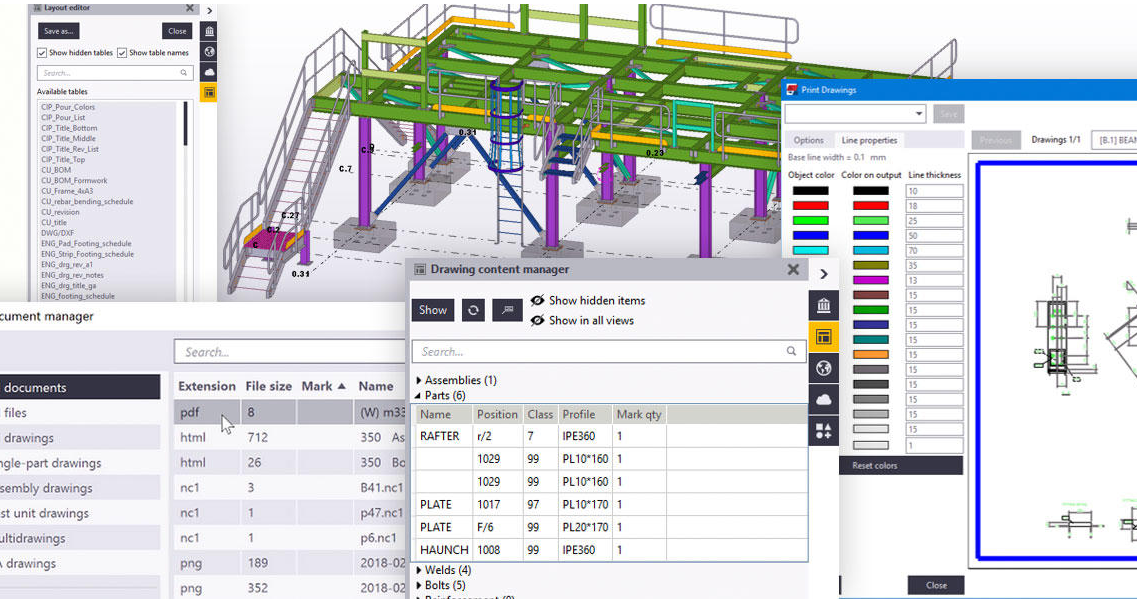This screenshot has width=1137, height=611.
Task: Open globe icon in Layout editor side pane
Action: [209, 52]
